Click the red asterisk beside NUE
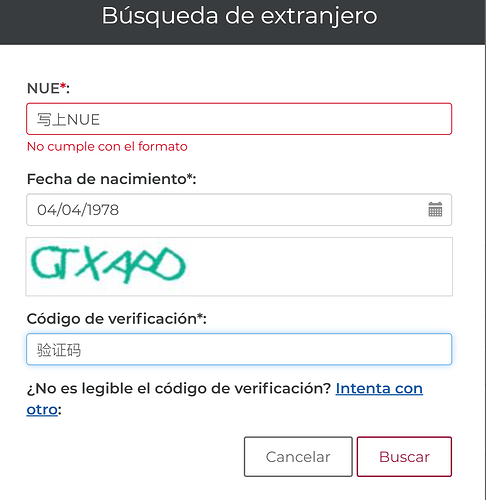The image size is (486, 500). (x=63, y=86)
